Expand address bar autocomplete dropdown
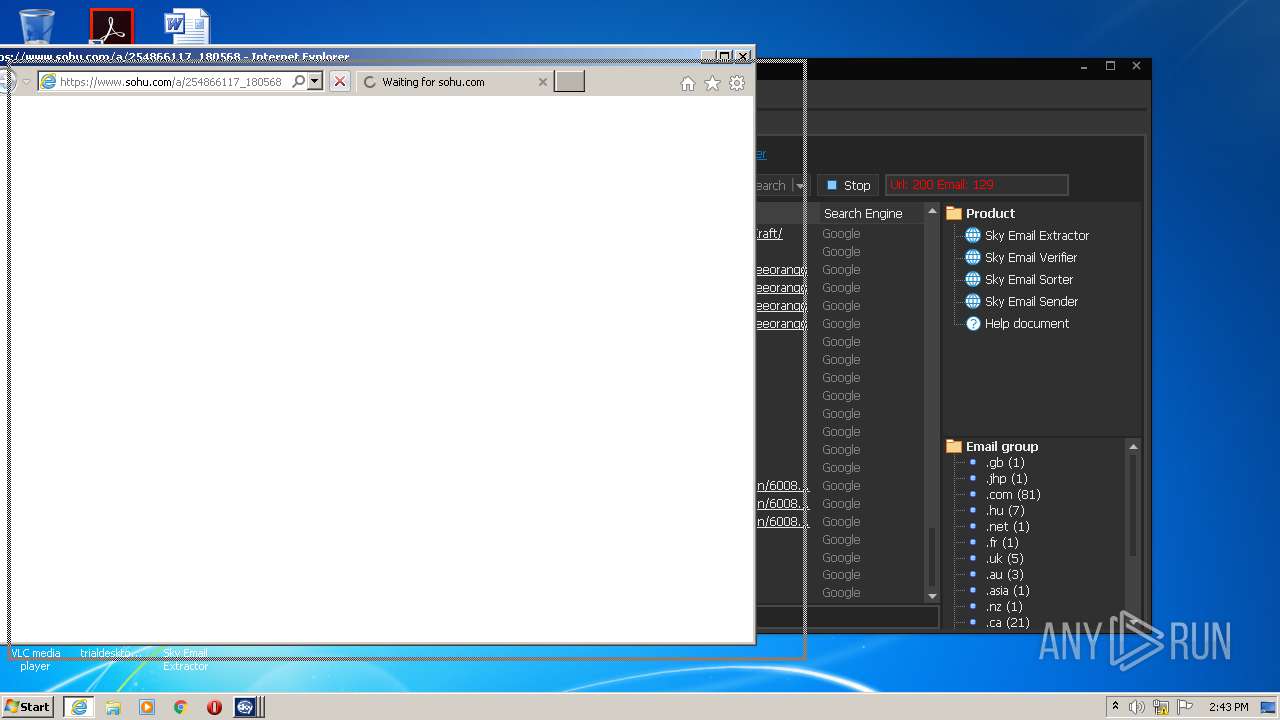The width and height of the screenshot is (1280, 720). (315, 82)
